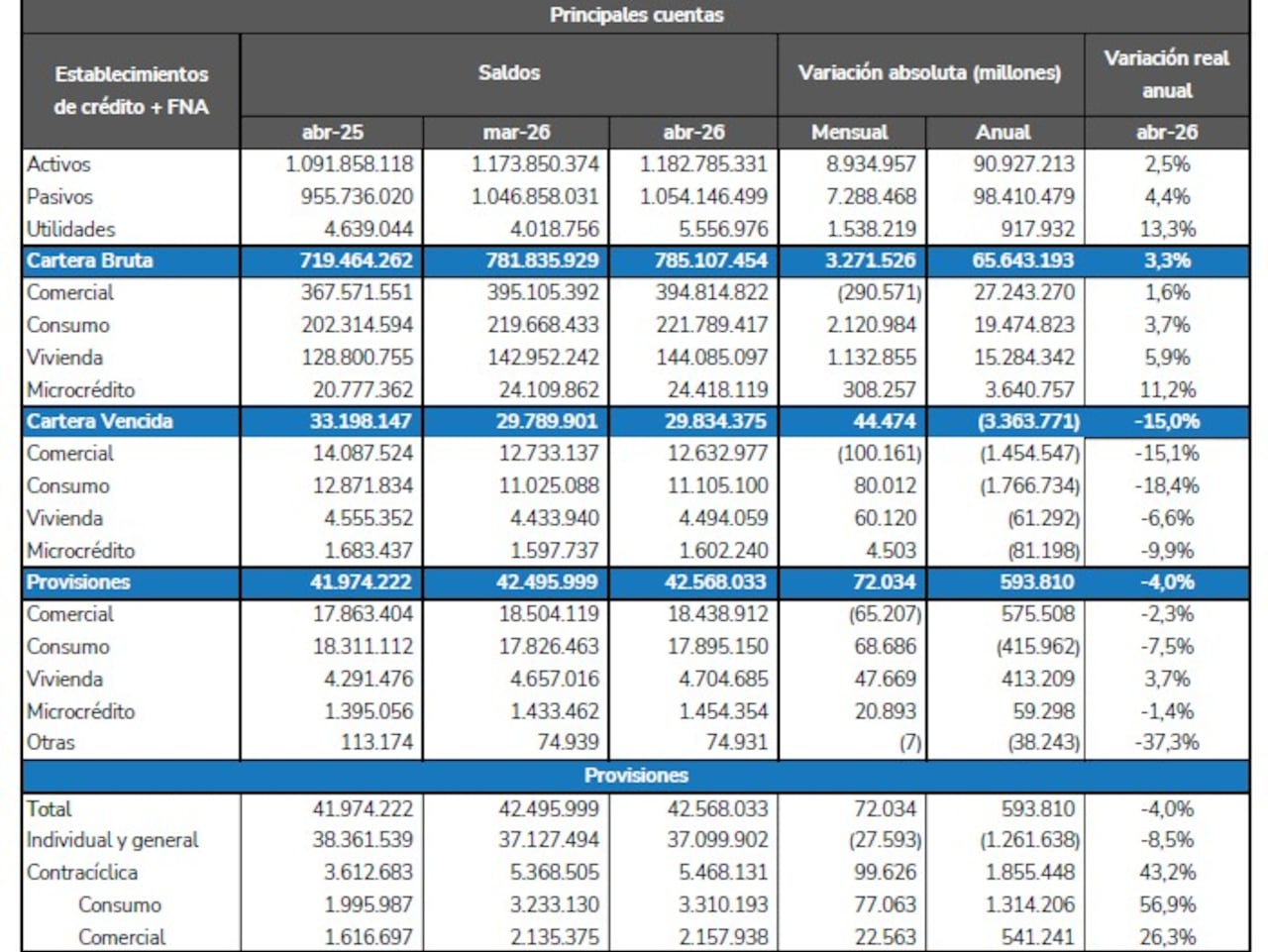The height and width of the screenshot is (952, 1268).
Task: Click the value (1.766.734)
Action: point(1030,486)
